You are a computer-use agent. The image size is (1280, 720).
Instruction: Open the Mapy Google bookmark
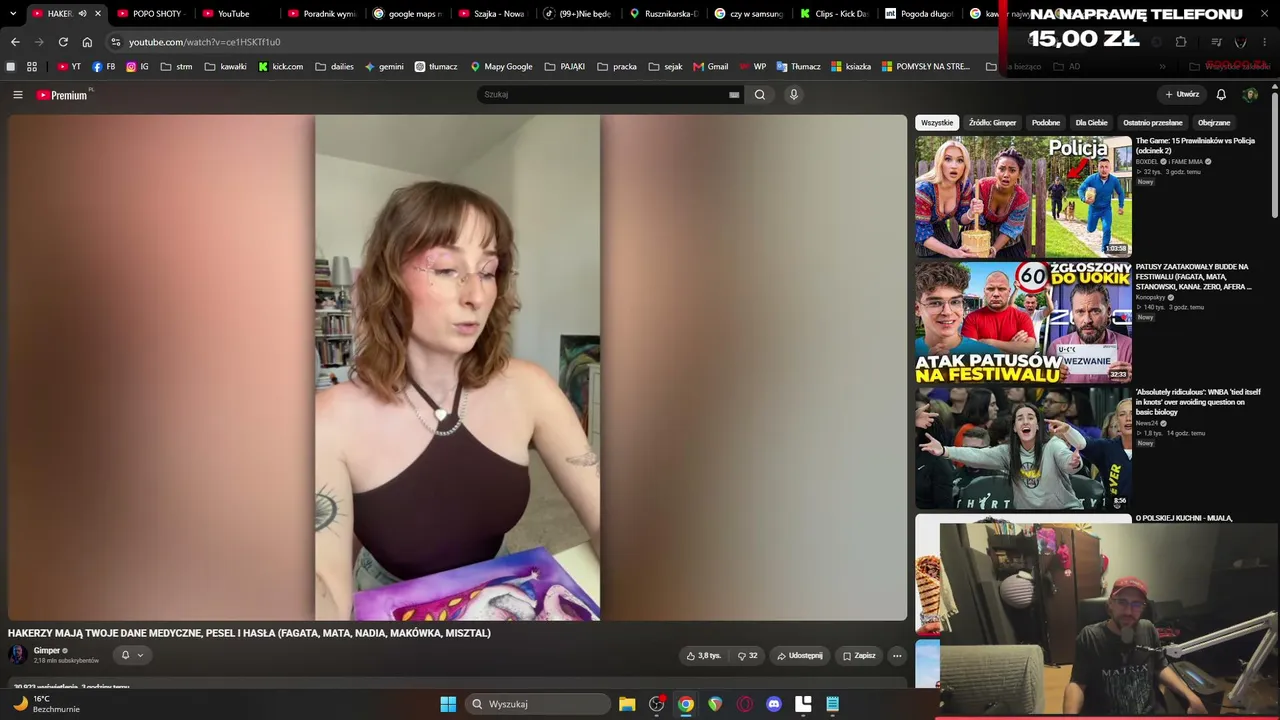[x=501, y=67]
